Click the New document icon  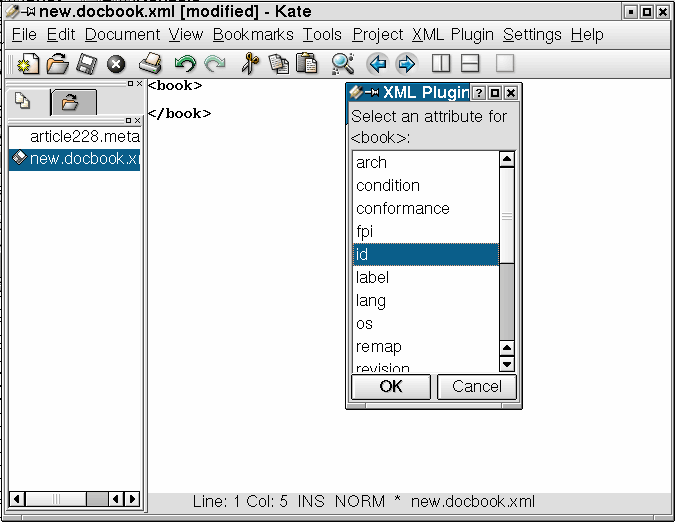point(27,65)
